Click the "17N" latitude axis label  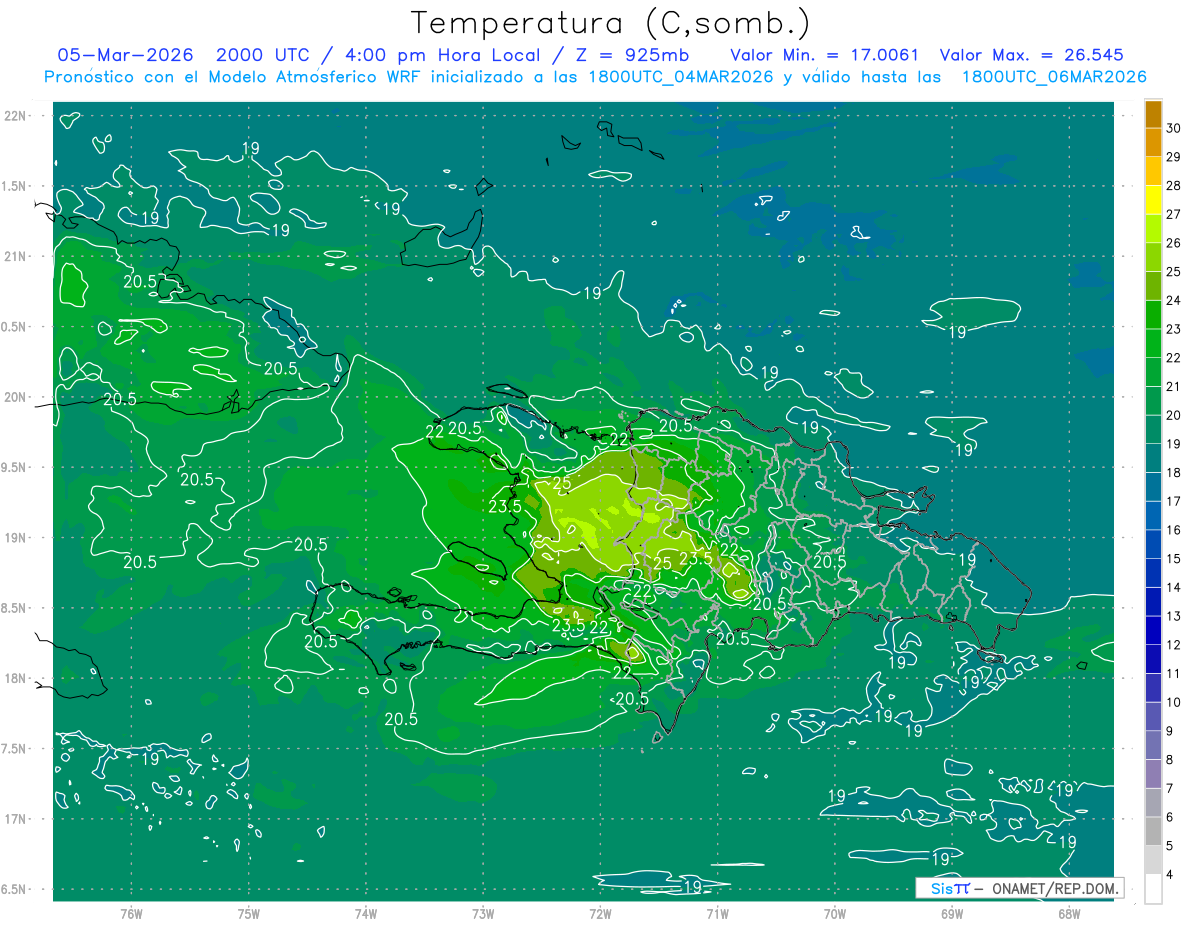point(16,819)
